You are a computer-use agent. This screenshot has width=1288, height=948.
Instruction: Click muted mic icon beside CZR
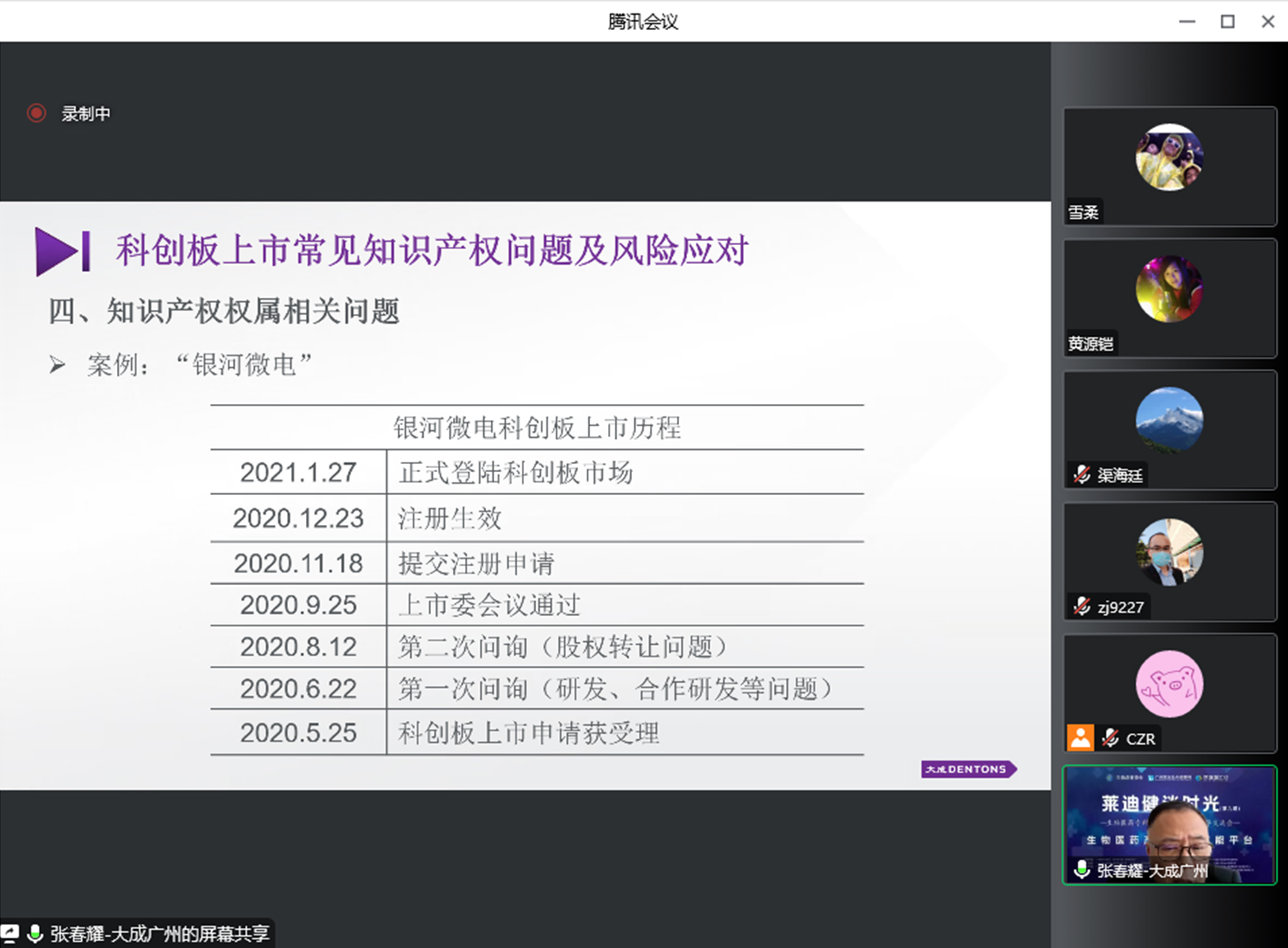coord(1110,738)
